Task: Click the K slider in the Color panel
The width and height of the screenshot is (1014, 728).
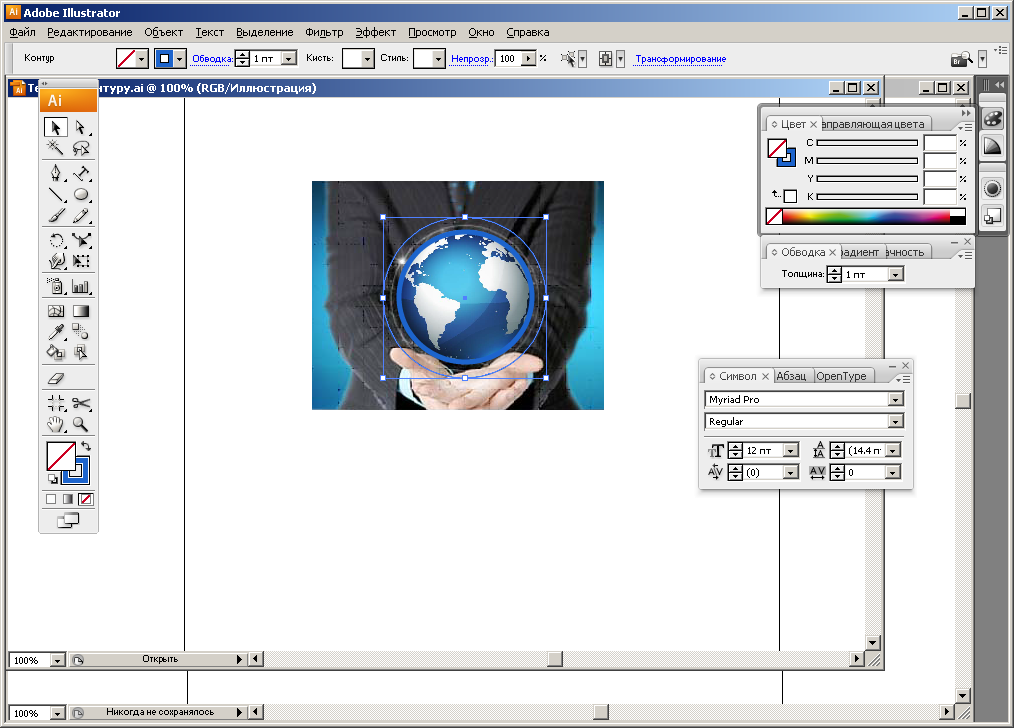Action: 867,197
